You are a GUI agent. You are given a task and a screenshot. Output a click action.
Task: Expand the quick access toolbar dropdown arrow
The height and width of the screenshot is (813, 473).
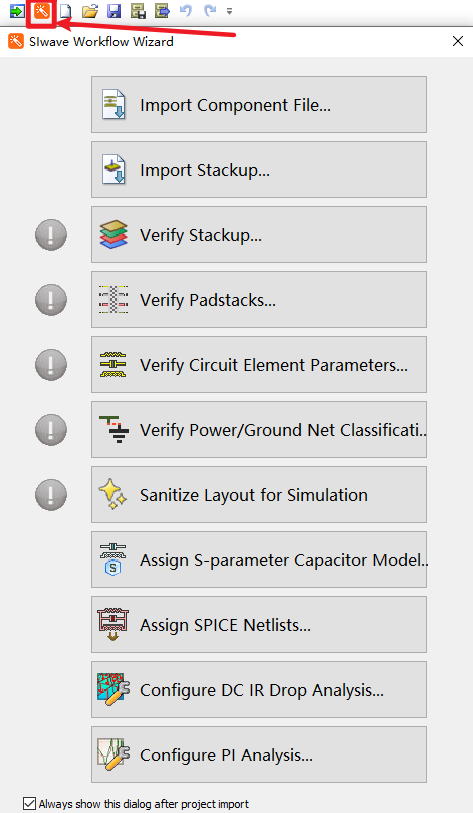coord(229,11)
